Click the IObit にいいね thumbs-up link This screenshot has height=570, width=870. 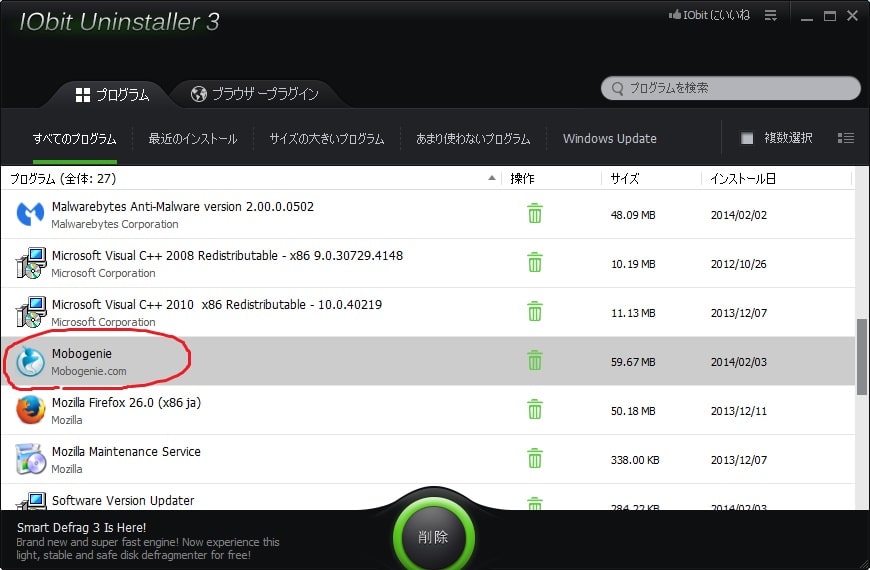pos(709,15)
